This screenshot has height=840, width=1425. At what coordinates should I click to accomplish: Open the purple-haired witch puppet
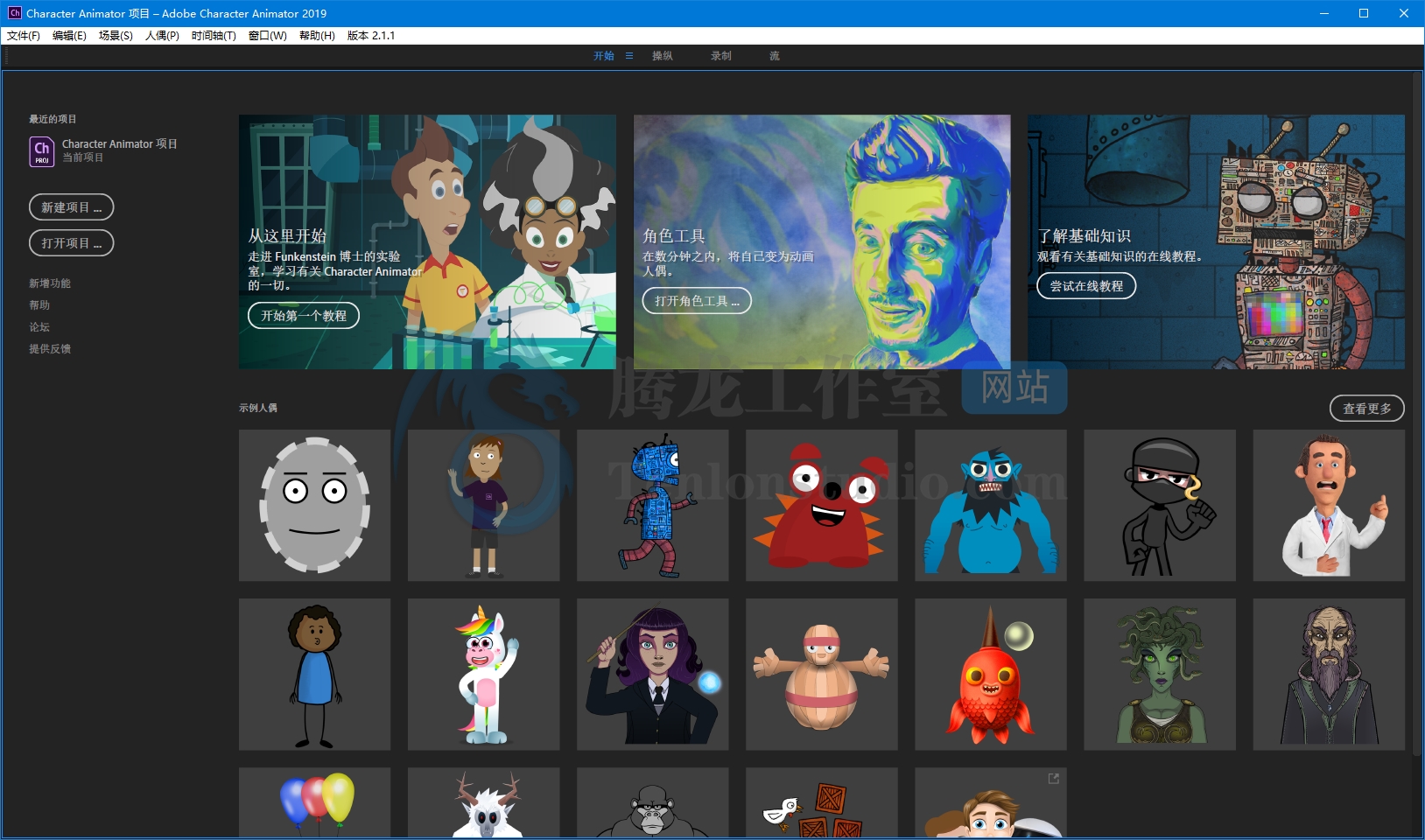(x=653, y=675)
